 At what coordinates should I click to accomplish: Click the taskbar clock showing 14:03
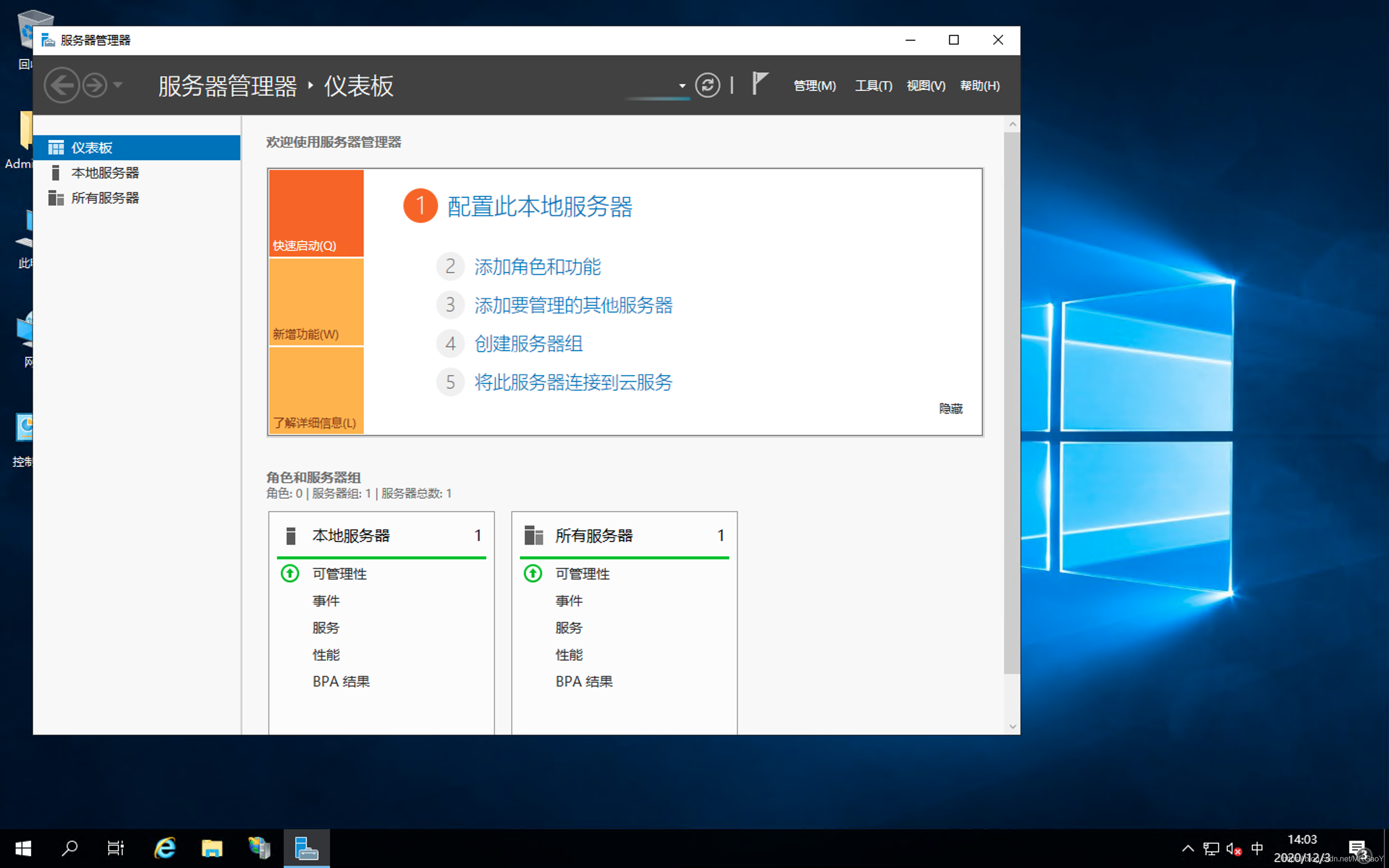click(1302, 848)
